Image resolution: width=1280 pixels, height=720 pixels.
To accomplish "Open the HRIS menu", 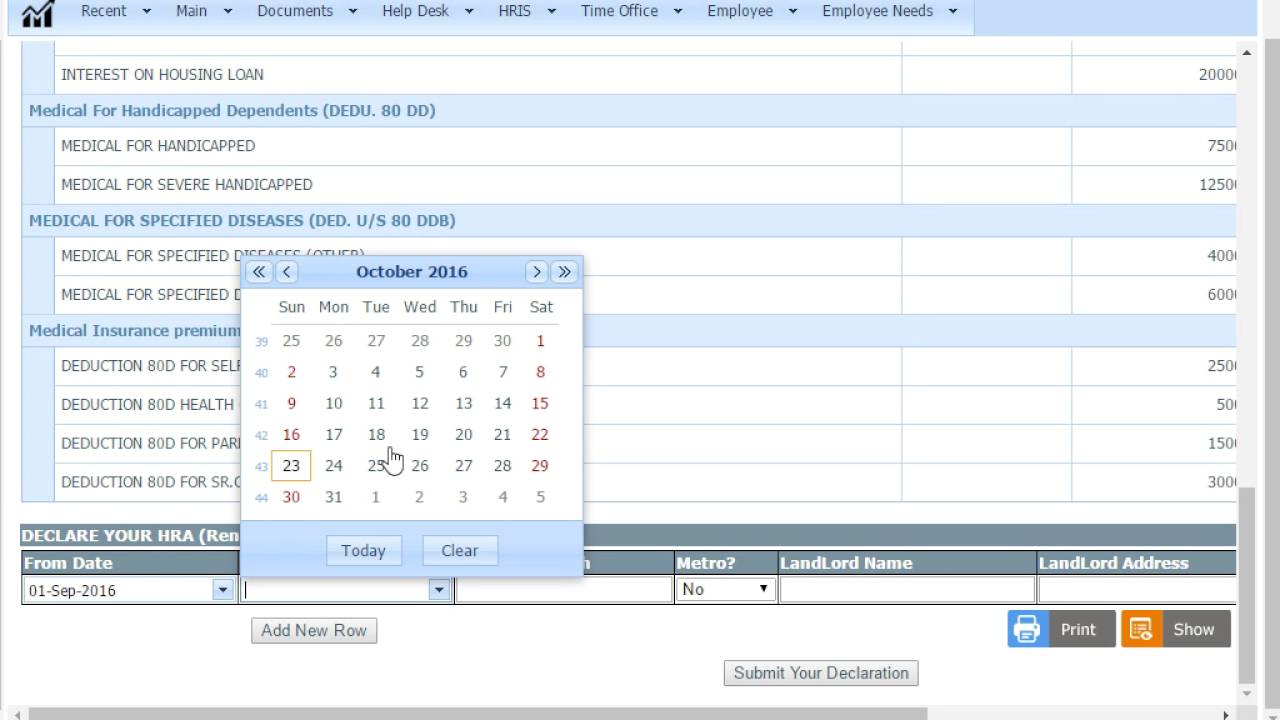I will pos(528,11).
